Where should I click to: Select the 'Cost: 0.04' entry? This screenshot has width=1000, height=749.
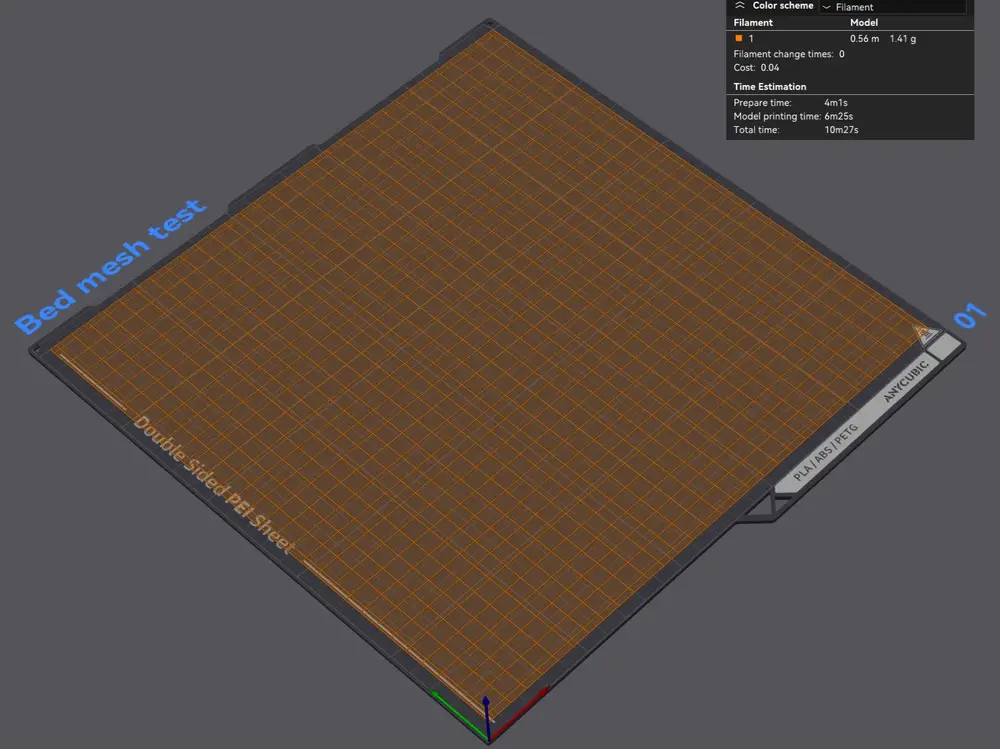(x=756, y=68)
